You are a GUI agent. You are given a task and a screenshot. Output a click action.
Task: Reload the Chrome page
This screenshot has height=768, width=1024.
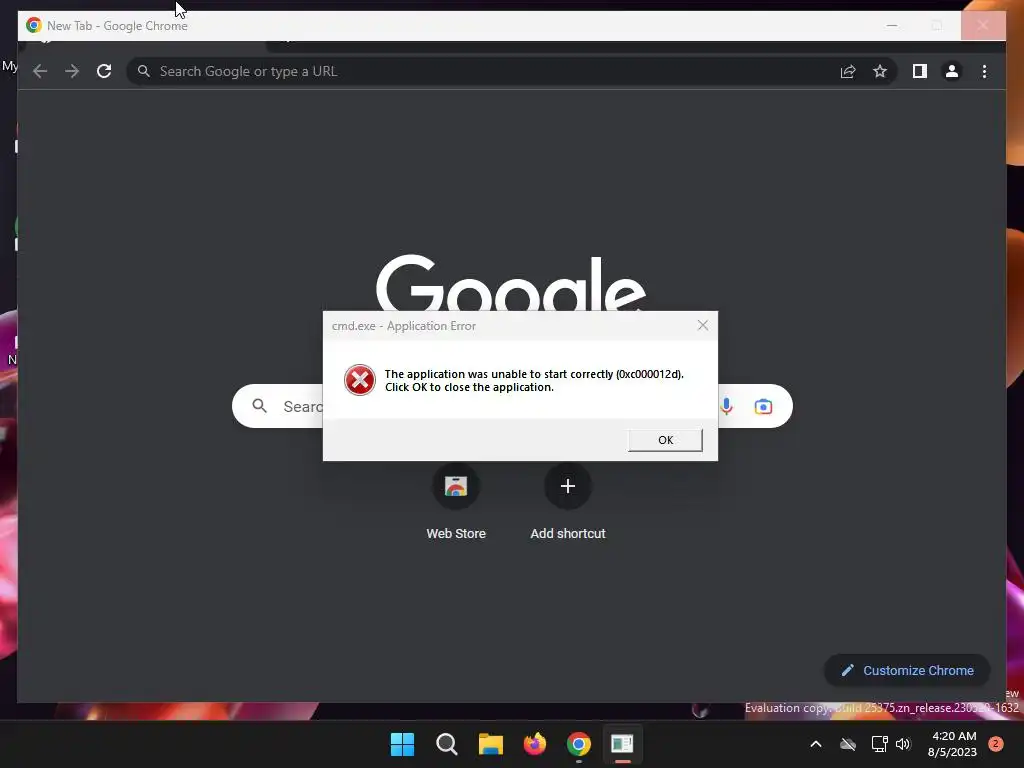104,71
